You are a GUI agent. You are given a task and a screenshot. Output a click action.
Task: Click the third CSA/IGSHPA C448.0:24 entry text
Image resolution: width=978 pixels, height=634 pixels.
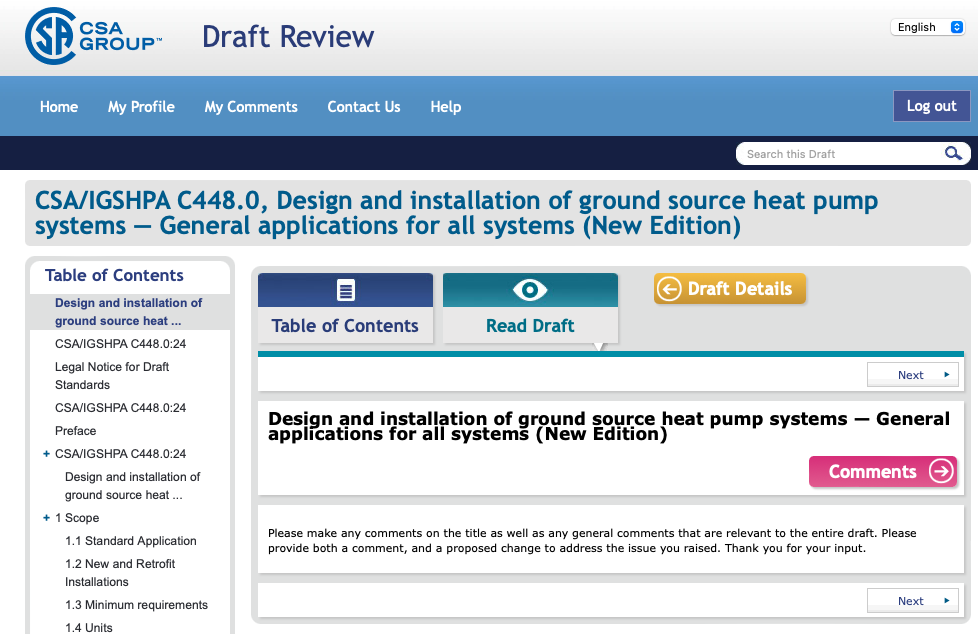120,454
